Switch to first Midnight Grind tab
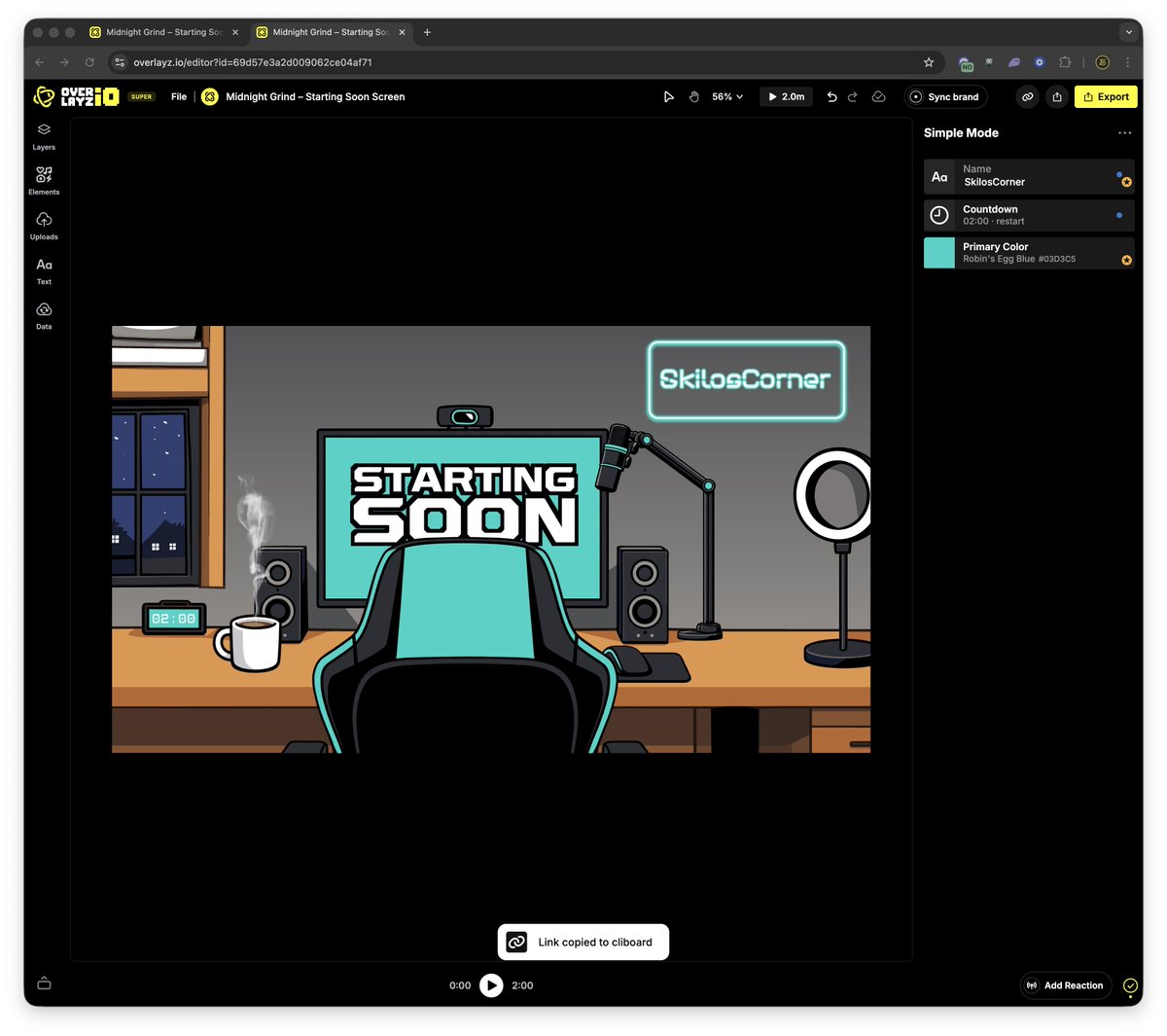 (164, 32)
